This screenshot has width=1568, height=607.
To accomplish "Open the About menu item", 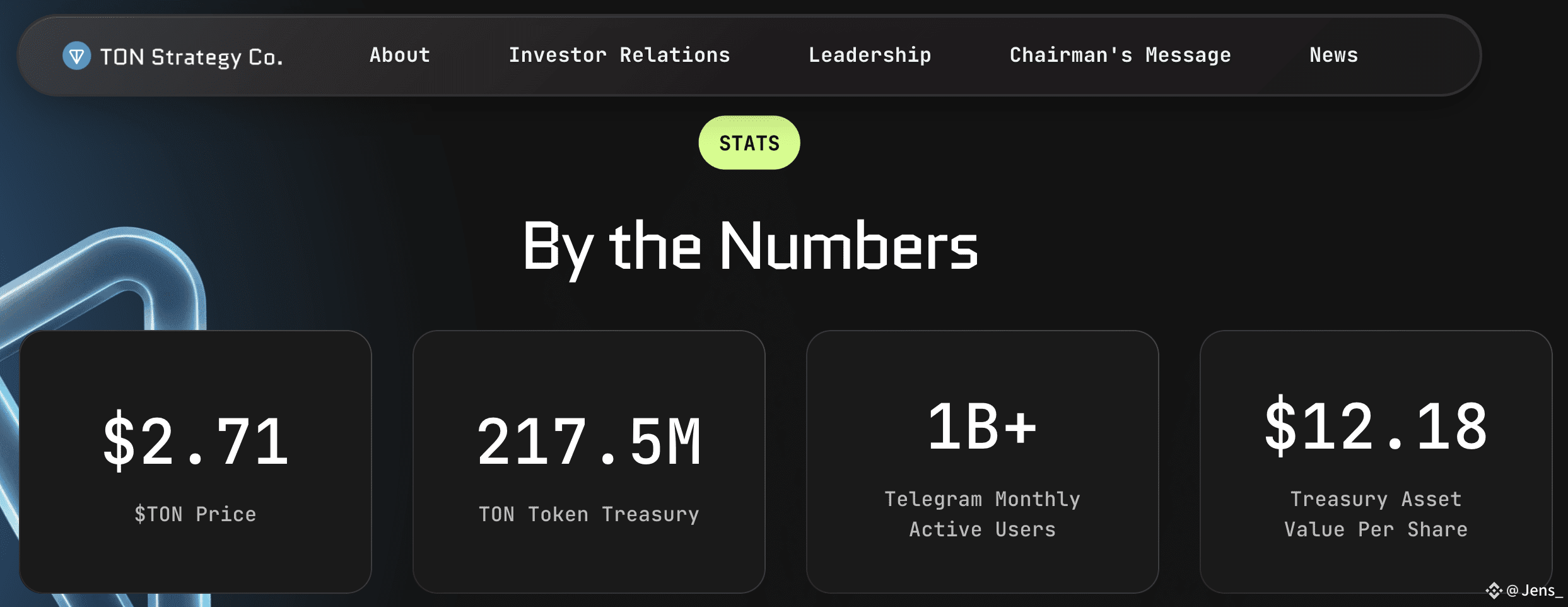I will [400, 56].
